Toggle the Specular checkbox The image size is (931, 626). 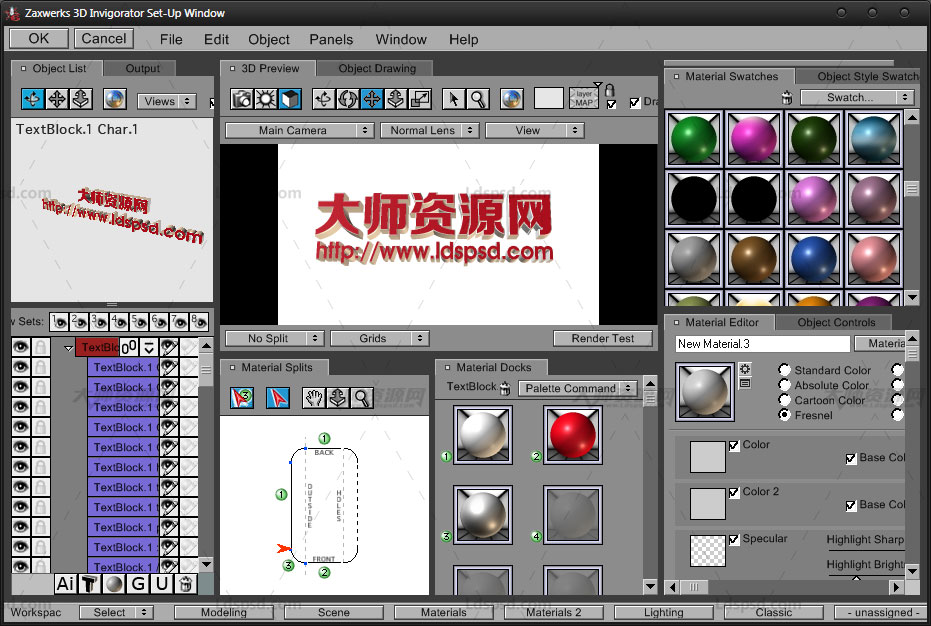pyautogui.click(x=734, y=539)
